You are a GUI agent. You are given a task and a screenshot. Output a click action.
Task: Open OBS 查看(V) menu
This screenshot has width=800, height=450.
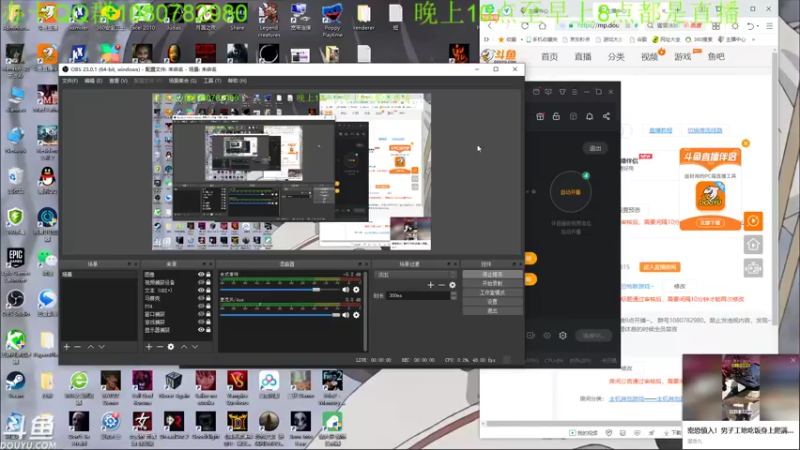click(118, 81)
